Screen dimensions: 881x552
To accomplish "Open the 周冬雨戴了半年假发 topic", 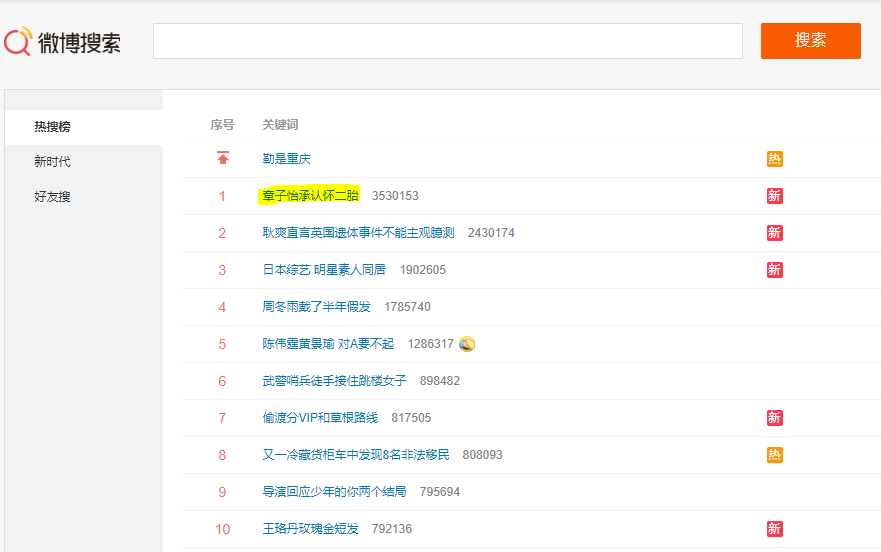I will (316, 307).
